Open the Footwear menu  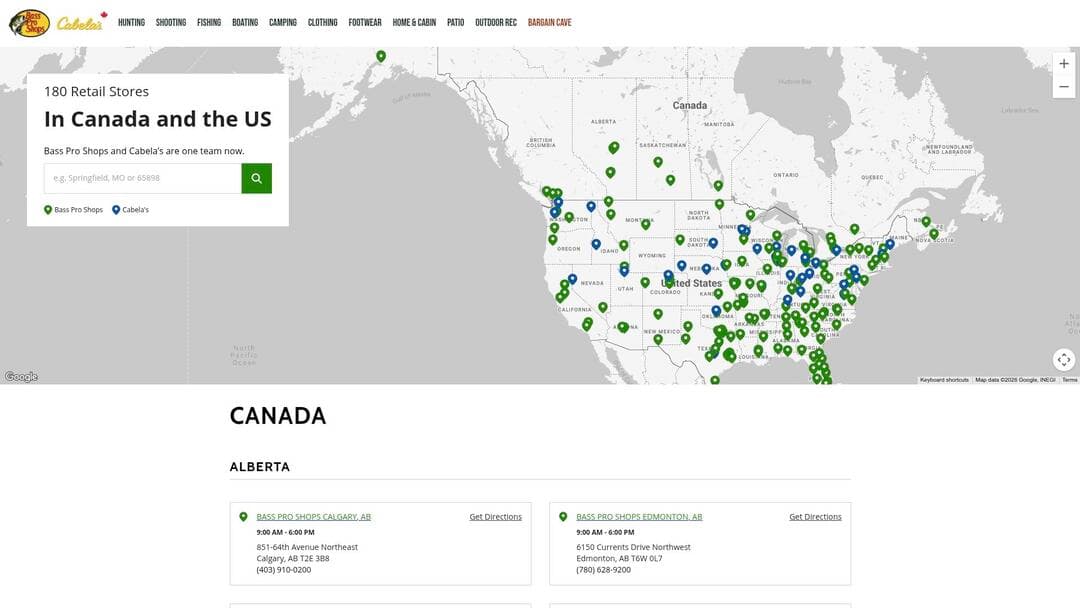[364, 21]
